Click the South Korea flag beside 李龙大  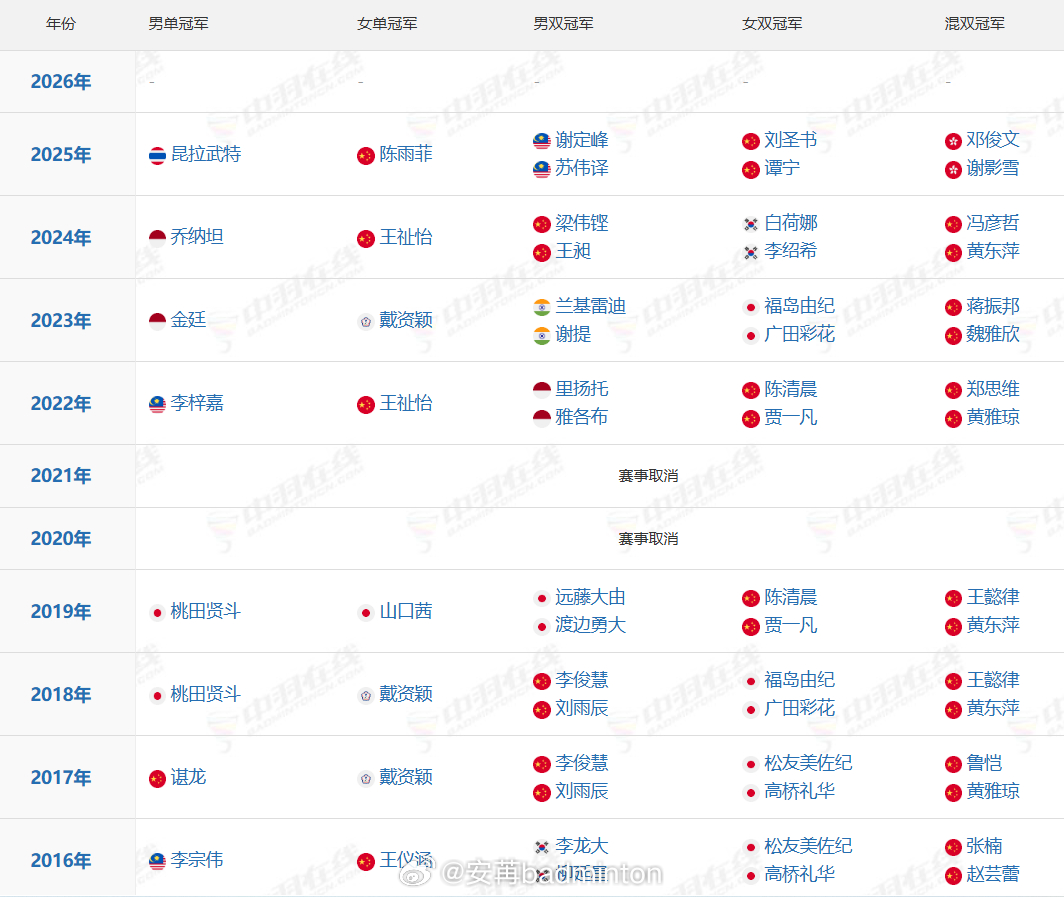[542, 847]
